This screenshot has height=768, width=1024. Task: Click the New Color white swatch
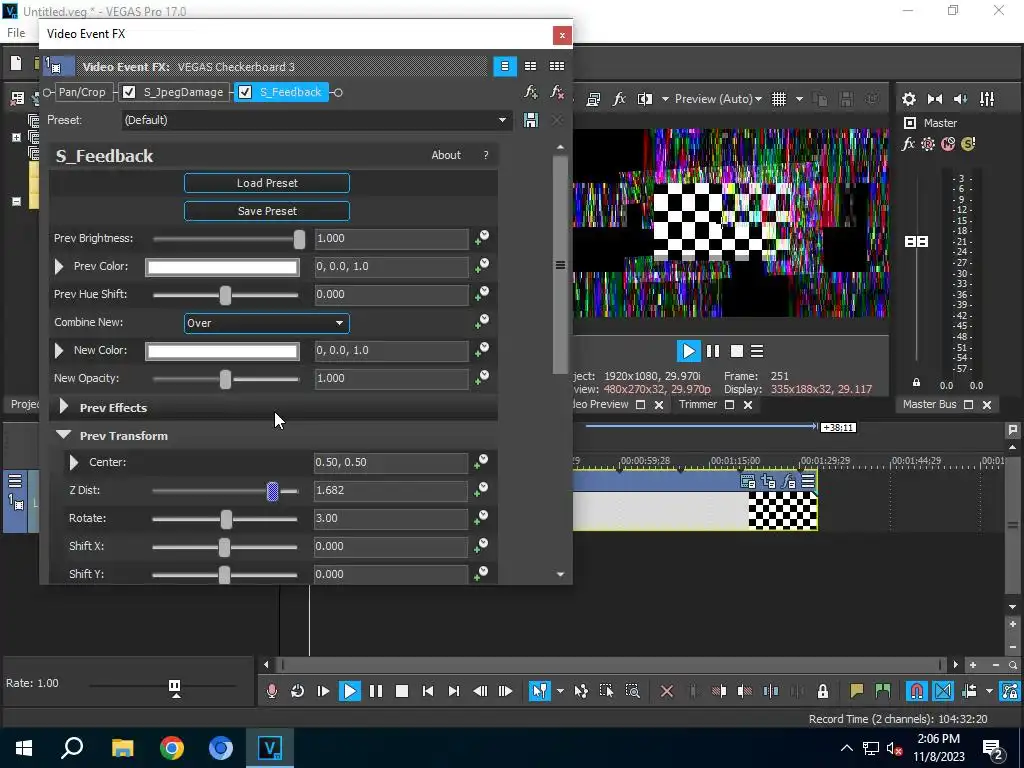pyautogui.click(x=222, y=351)
